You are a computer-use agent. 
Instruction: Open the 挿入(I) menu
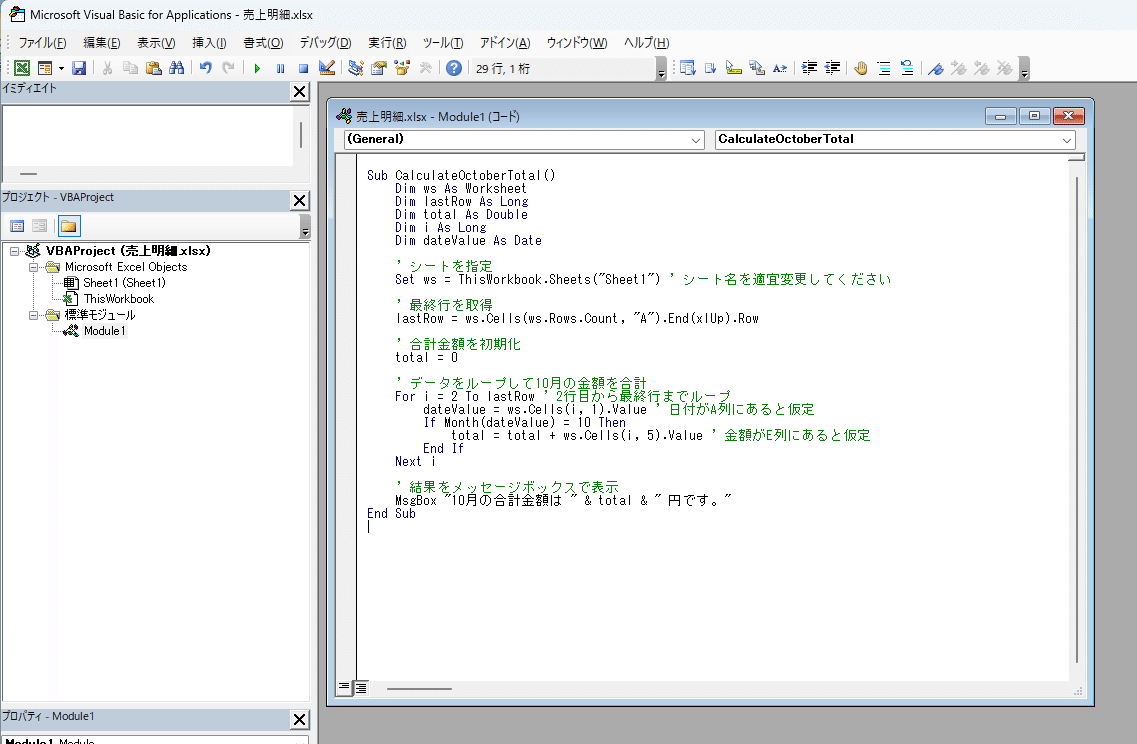point(209,43)
